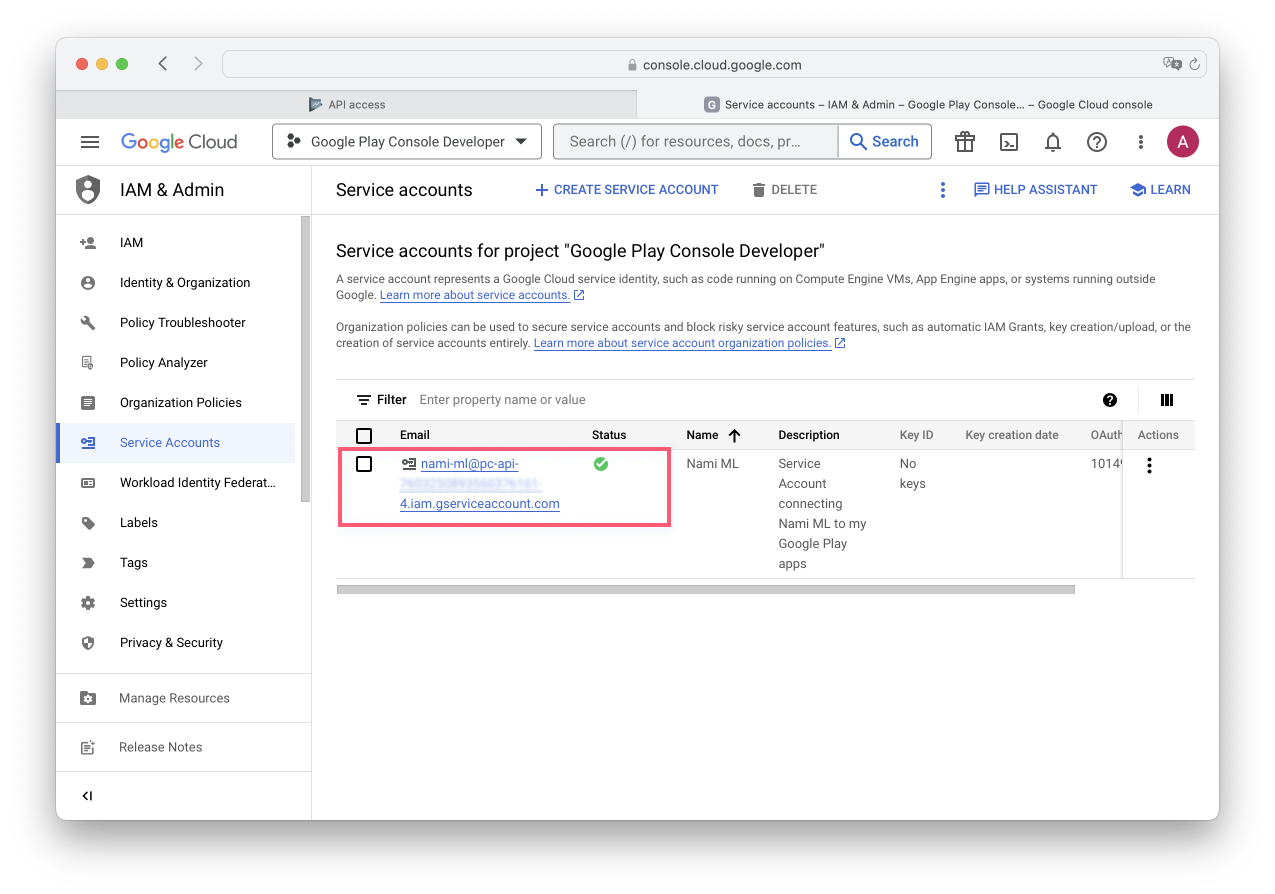Open the main navigation hamburger menu
The image size is (1275, 894).
coord(90,142)
